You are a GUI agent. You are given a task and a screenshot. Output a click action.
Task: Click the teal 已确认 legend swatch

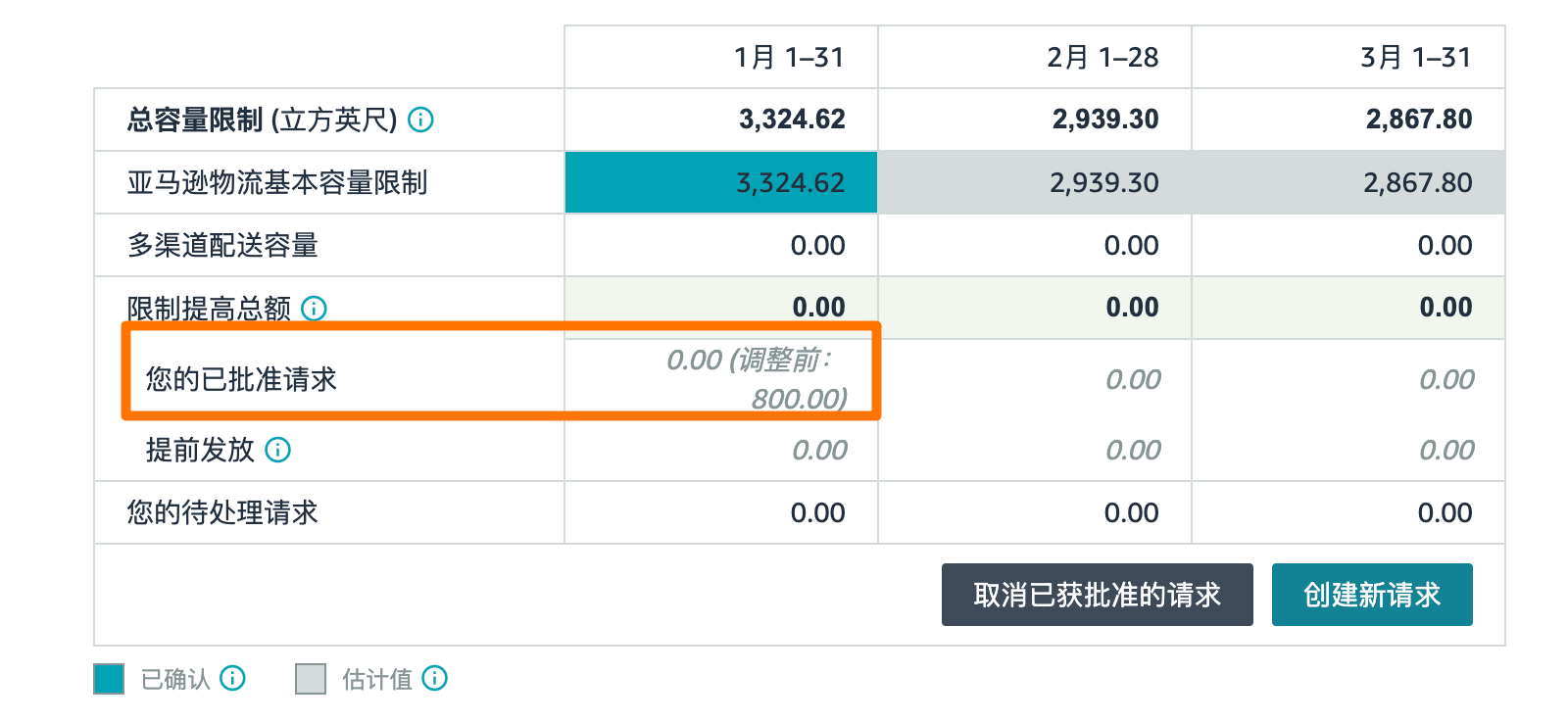[109, 679]
